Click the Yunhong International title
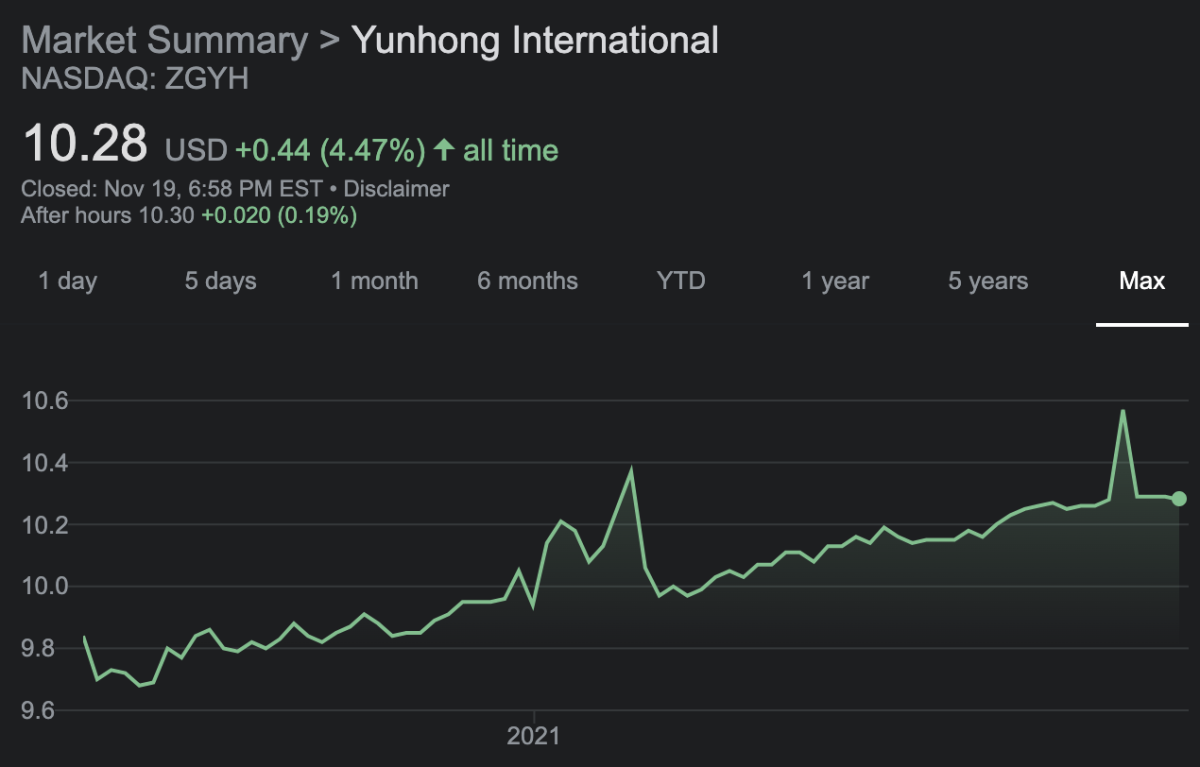Viewport: 1200px width, 767px height. click(535, 41)
